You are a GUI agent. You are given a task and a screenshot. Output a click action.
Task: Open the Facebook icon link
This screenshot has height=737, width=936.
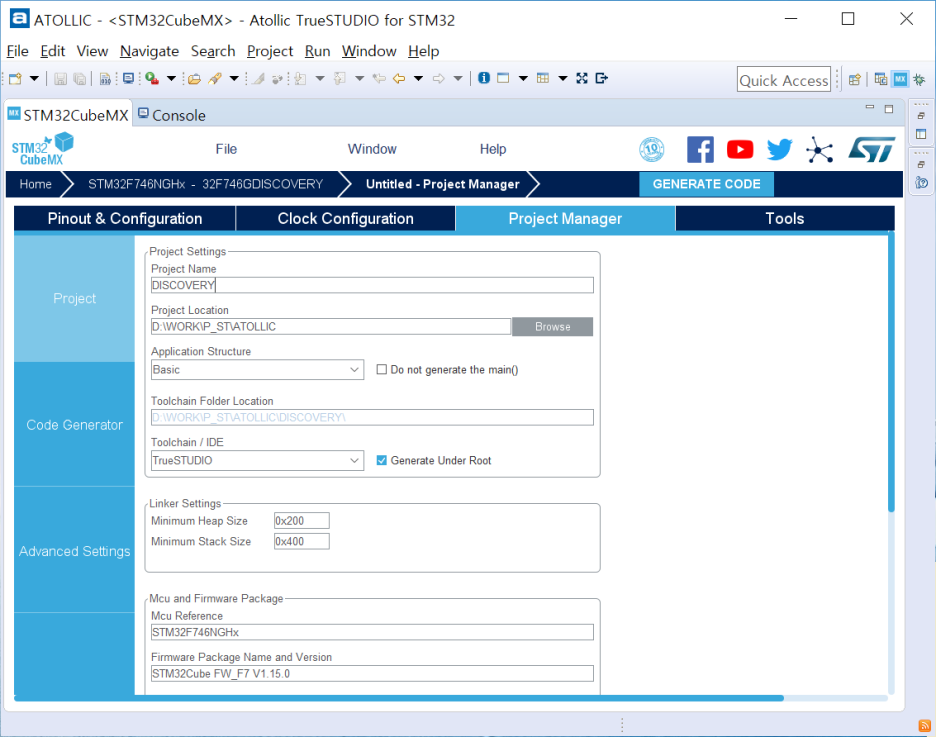pyautogui.click(x=700, y=149)
